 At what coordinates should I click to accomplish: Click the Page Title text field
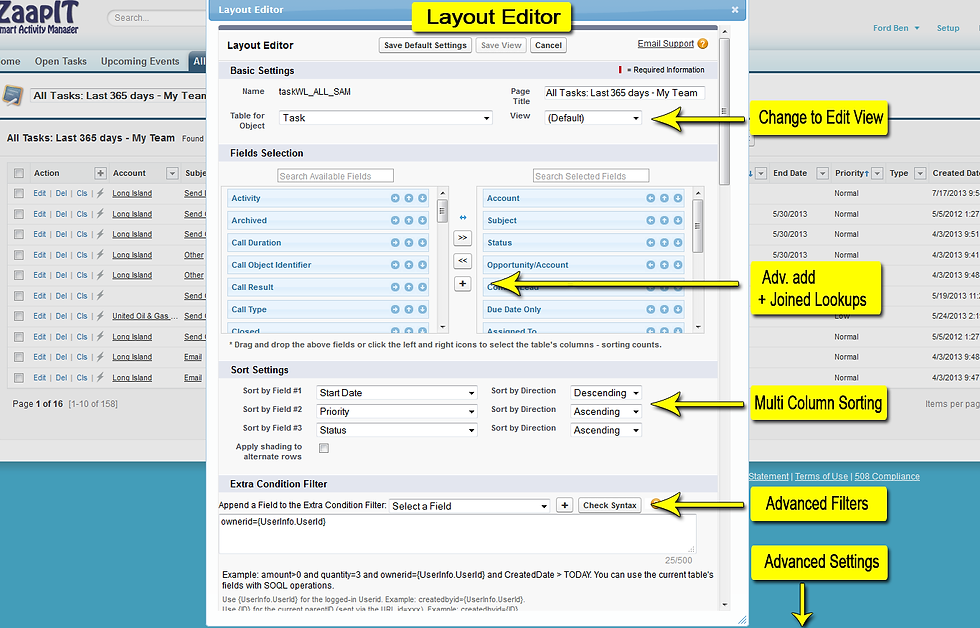click(x=624, y=93)
